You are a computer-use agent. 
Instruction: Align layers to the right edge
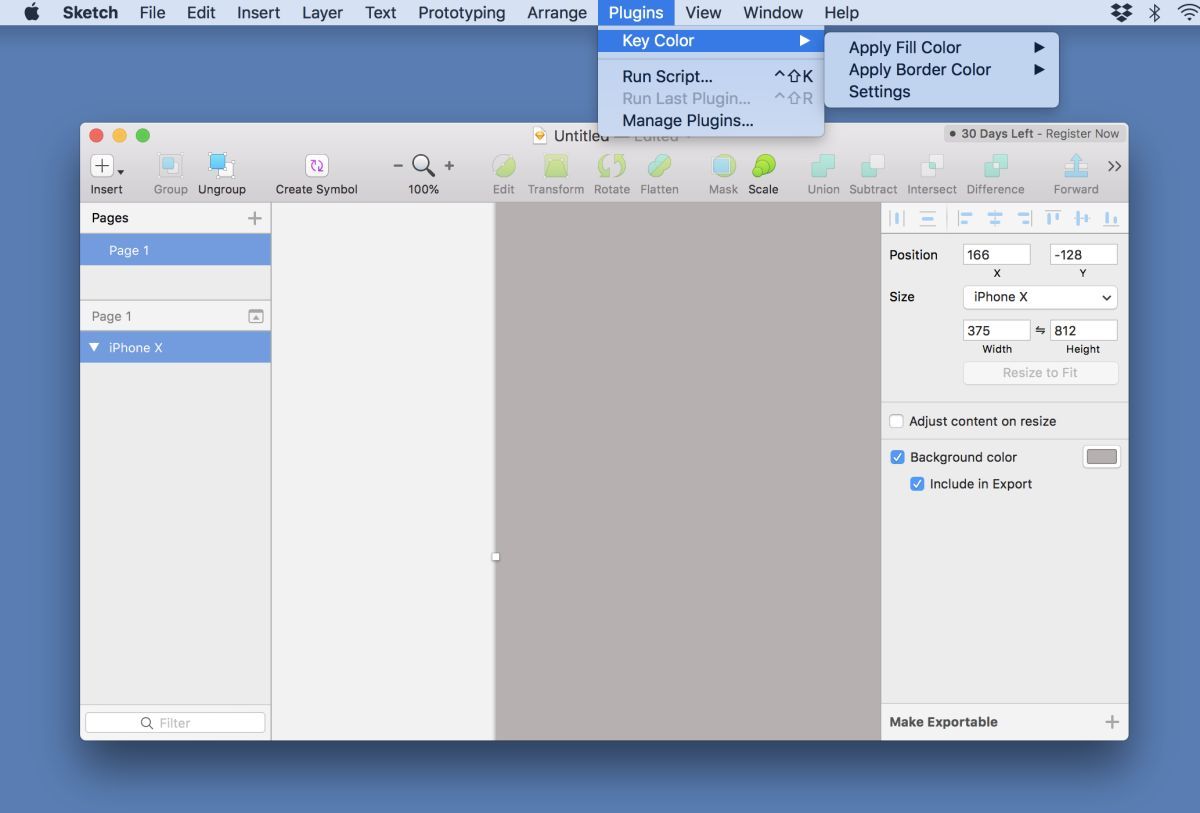click(1024, 218)
